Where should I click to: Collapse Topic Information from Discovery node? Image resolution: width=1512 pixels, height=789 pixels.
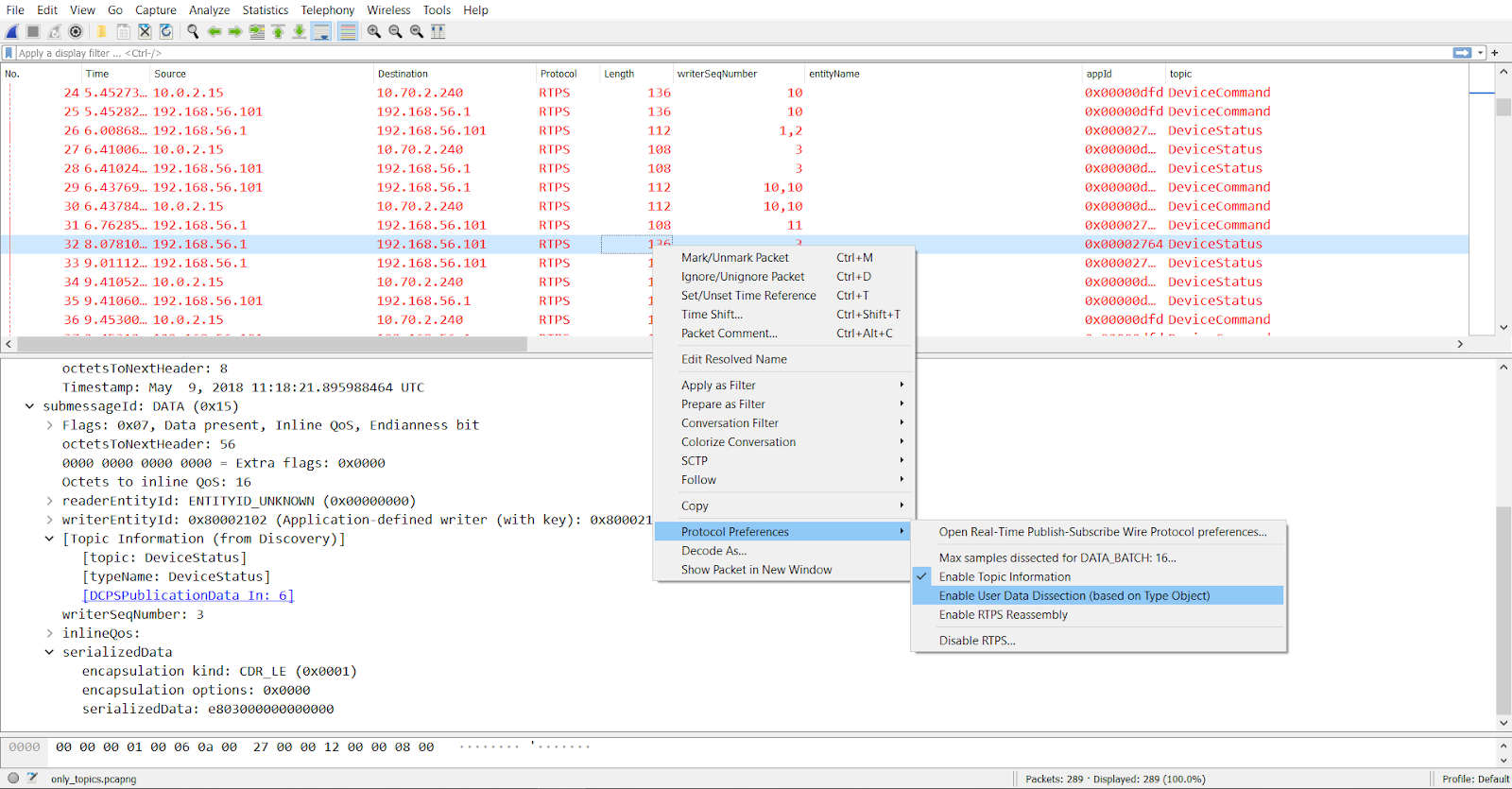click(x=49, y=539)
